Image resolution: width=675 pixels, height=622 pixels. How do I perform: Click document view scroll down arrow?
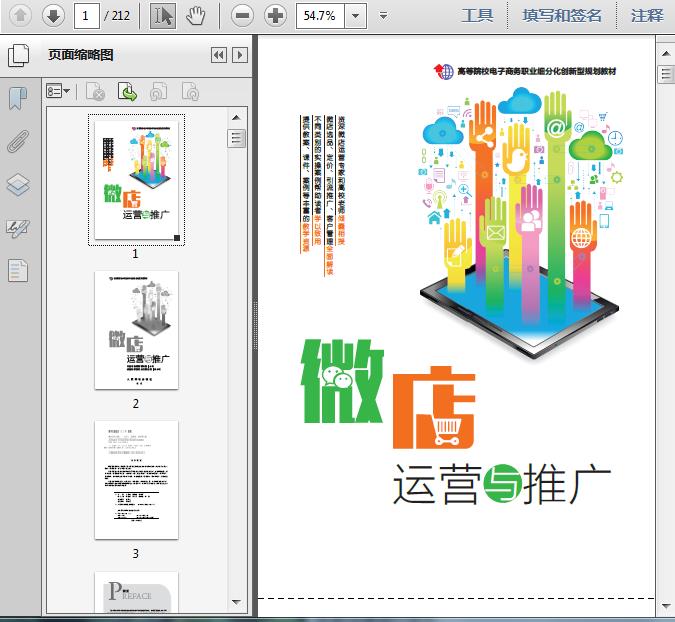coord(666,606)
